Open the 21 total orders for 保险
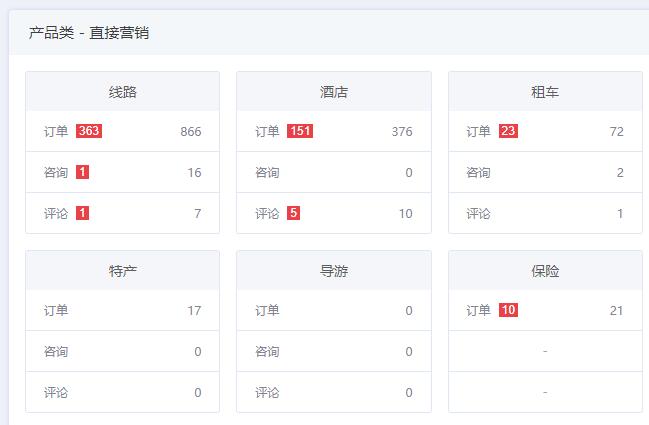This screenshot has height=425, width=649. click(616, 311)
